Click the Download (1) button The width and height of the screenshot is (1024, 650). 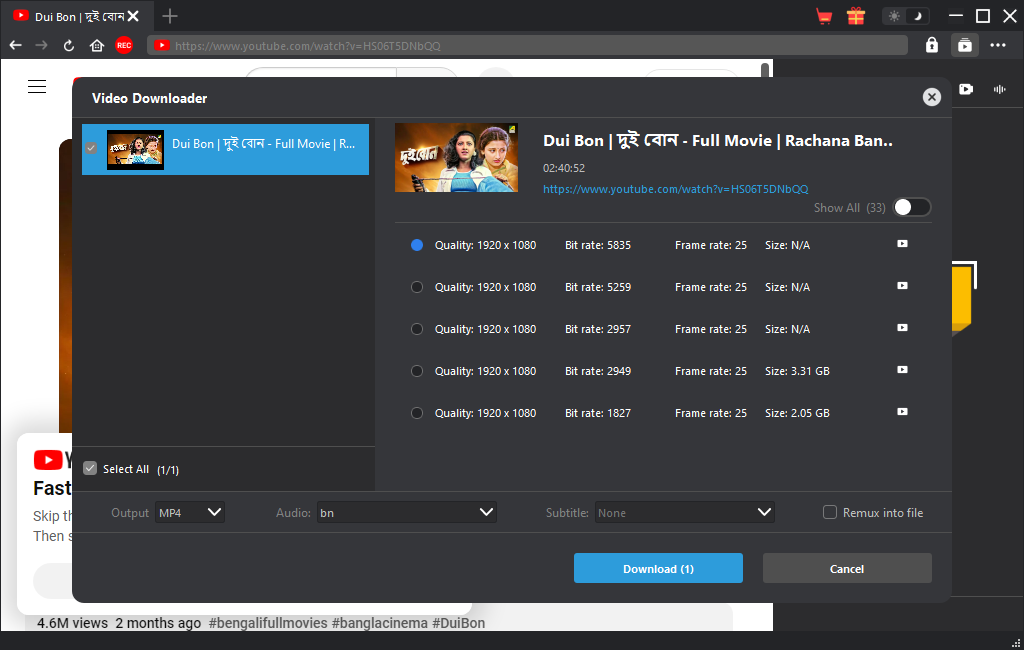coord(658,568)
